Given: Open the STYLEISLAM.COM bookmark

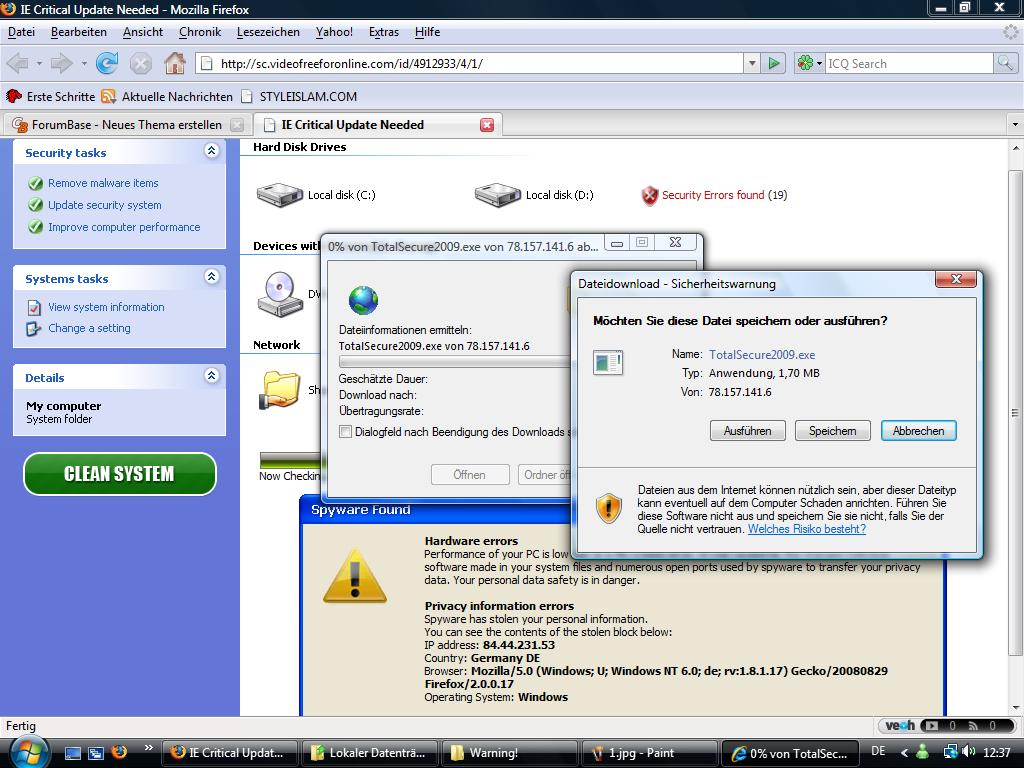Looking at the screenshot, I should (x=299, y=97).
